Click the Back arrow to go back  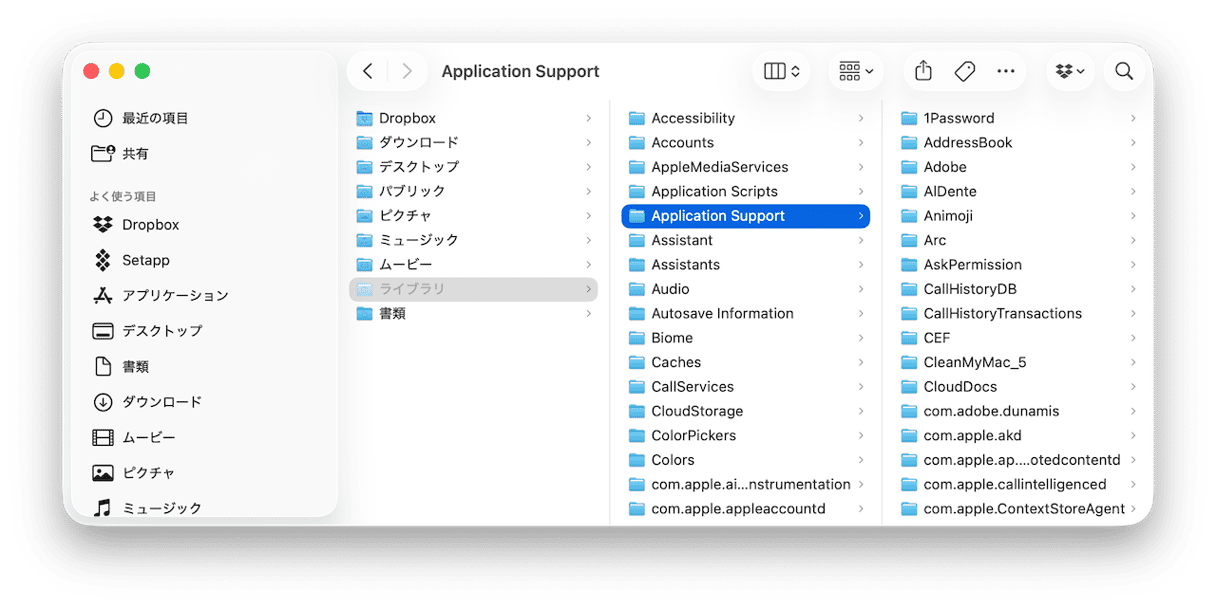point(366,70)
